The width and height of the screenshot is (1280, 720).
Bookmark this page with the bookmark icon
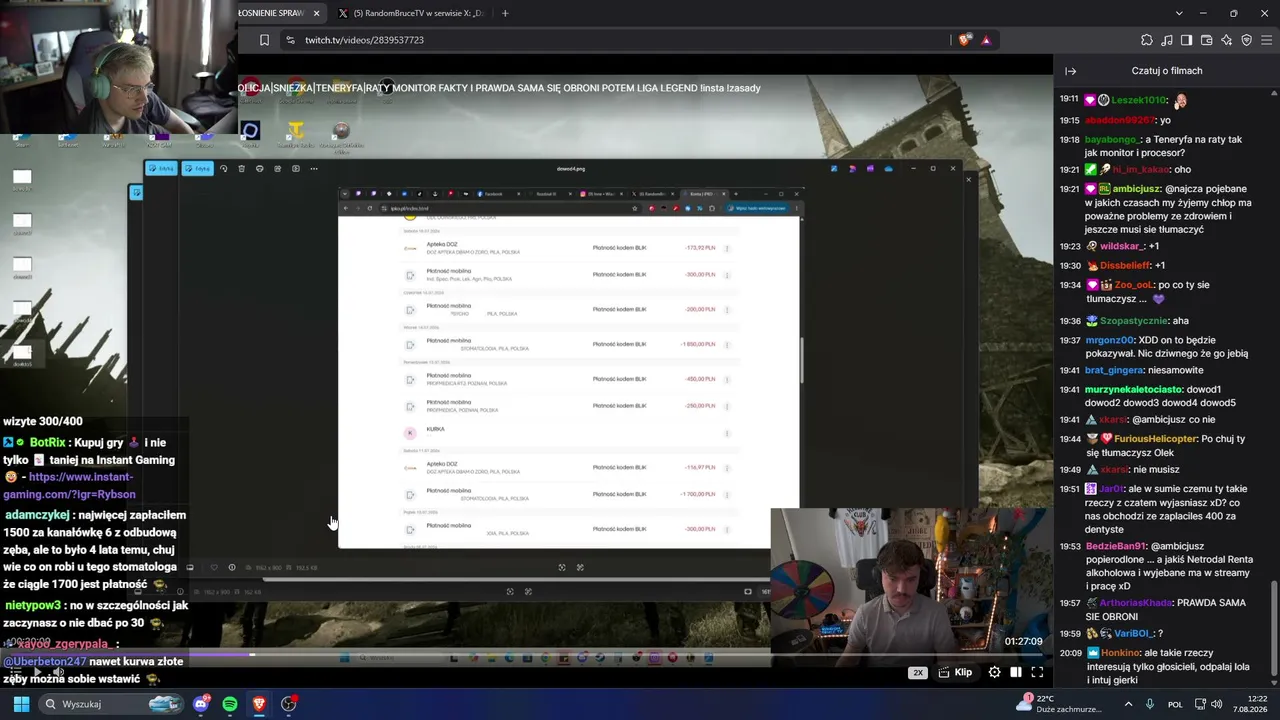pos(264,40)
